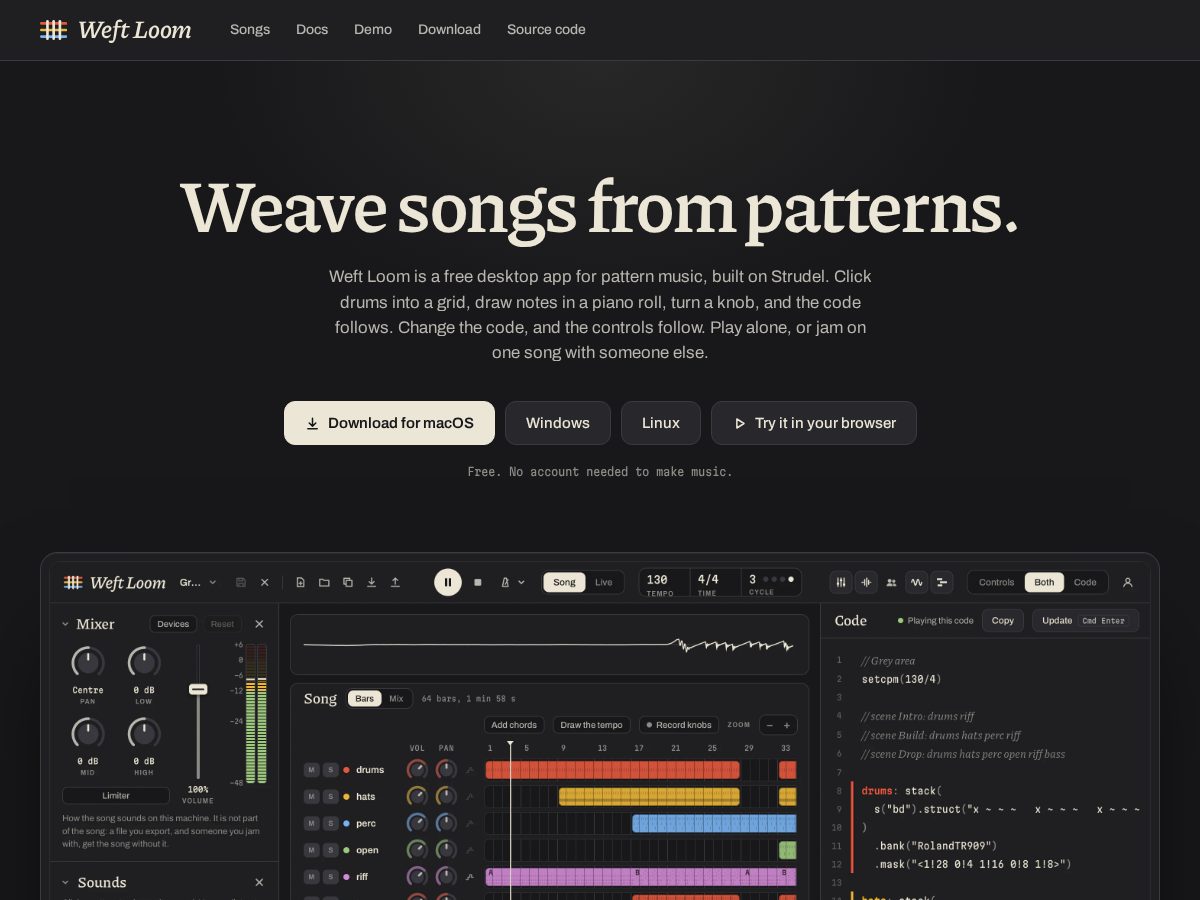Click the arrangement bars icon

click(942, 582)
